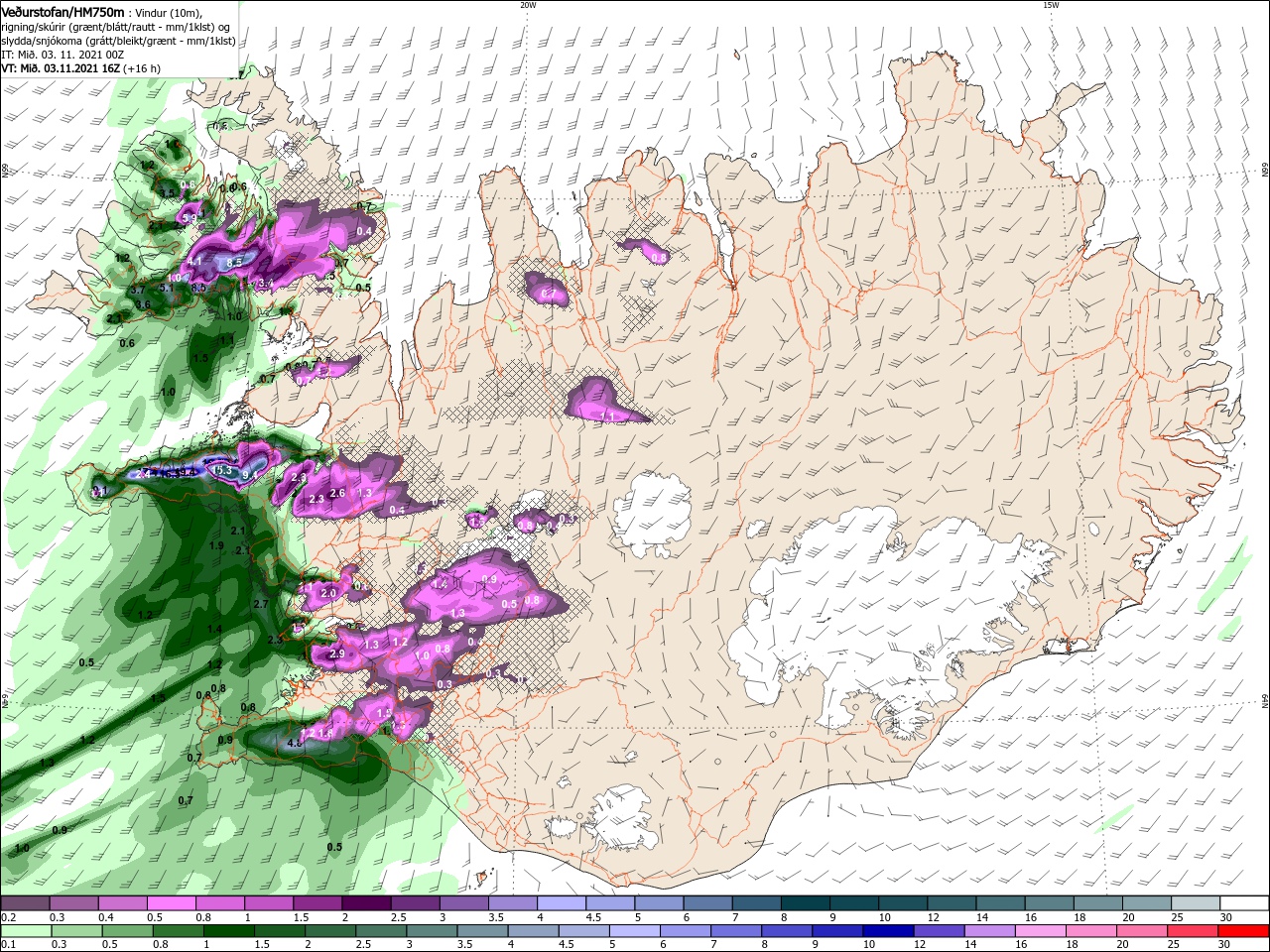The image size is (1270, 952).
Task: Pick the snow legend swatch between 18 and 20
Action: 1096,903
